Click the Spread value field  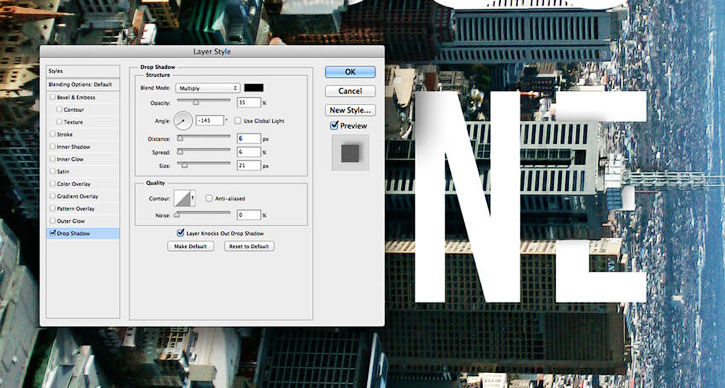click(x=249, y=152)
